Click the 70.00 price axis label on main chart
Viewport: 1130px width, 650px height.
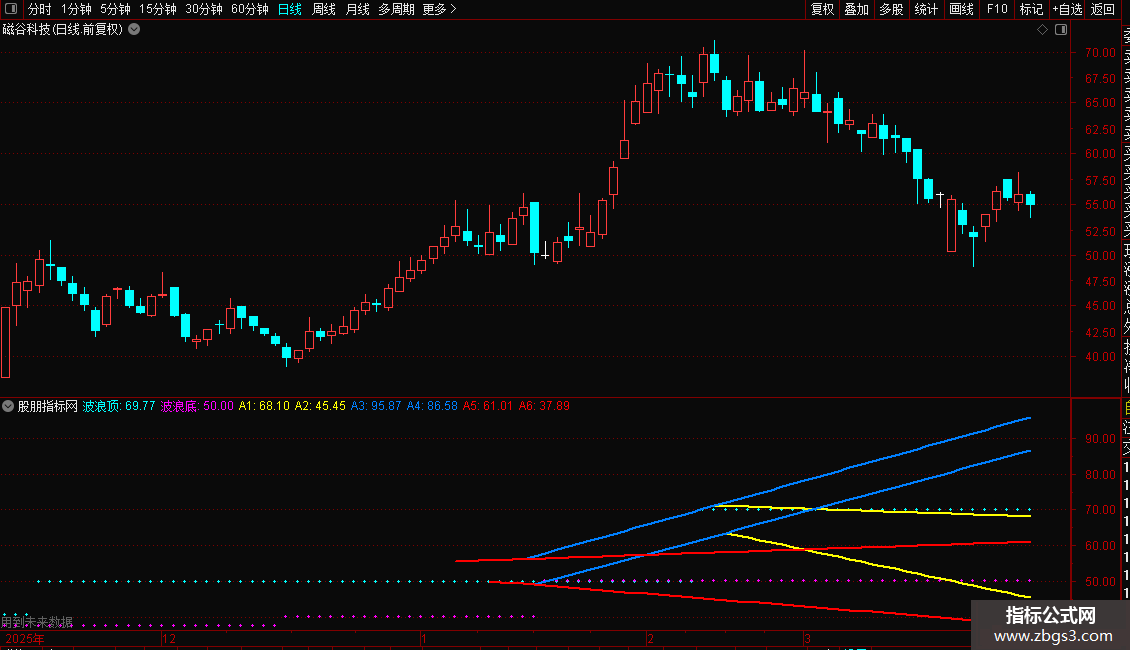point(1100,53)
